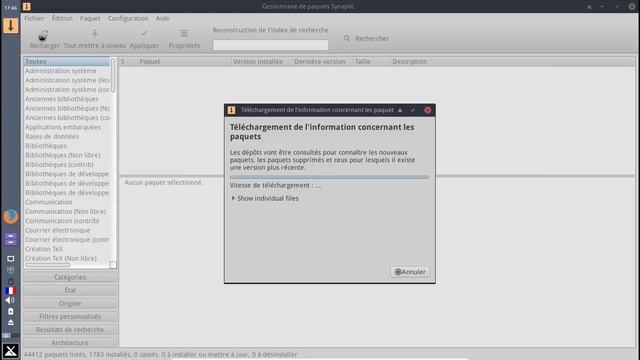The height and width of the screenshot is (360, 640).
Task: Click the Architecture filter button
Action: point(70,343)
